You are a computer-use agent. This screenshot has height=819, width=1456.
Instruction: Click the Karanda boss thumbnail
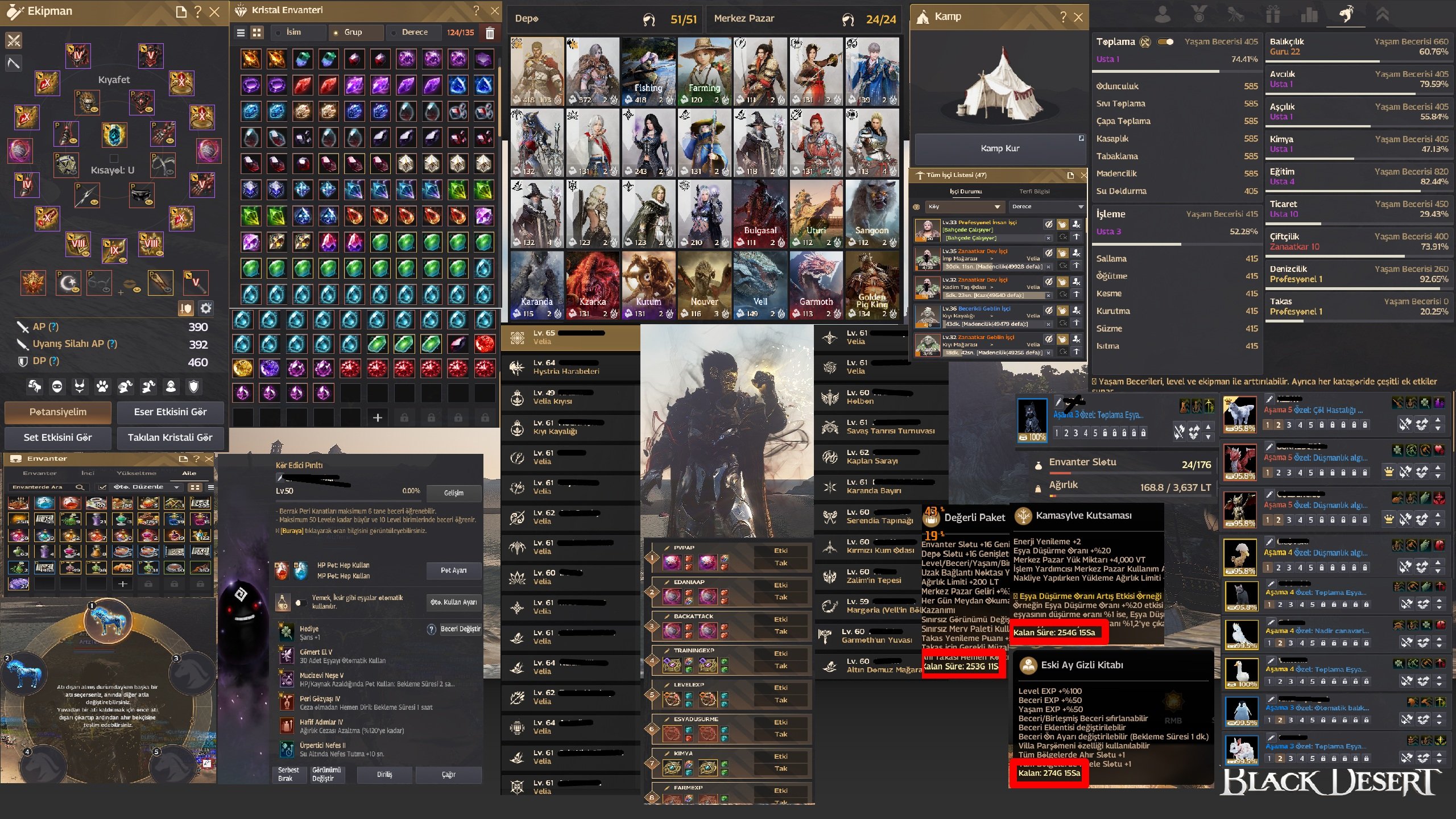point(537,285)
